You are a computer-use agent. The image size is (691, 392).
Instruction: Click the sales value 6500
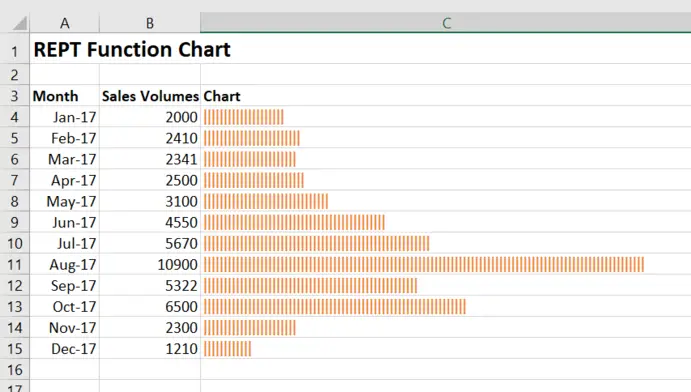pos(150,306)
